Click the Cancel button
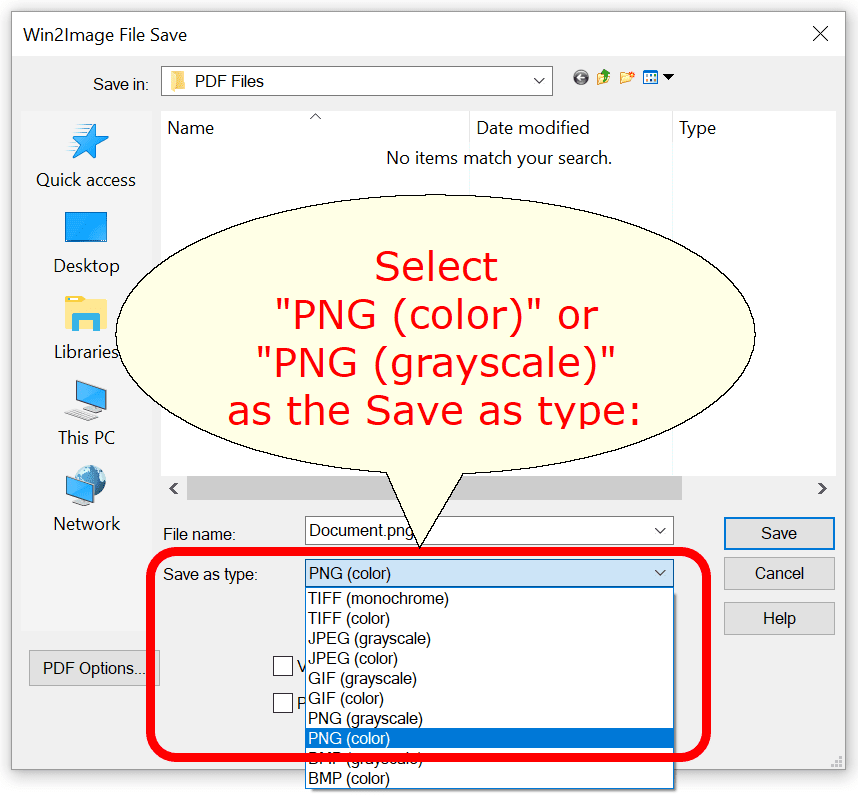Image resolution: width=858 pixels, height=798 pixels. 779,573
